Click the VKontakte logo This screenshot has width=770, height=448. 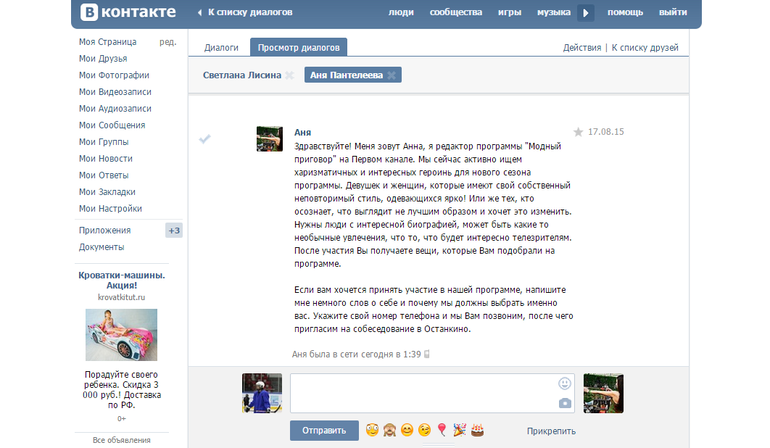click(x=128, y=13)
